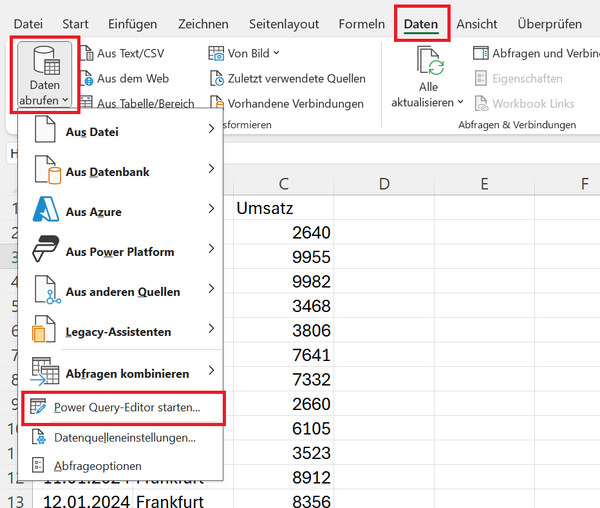Choose Abfrageoptionen menu entry

click(x=121, y=466)
